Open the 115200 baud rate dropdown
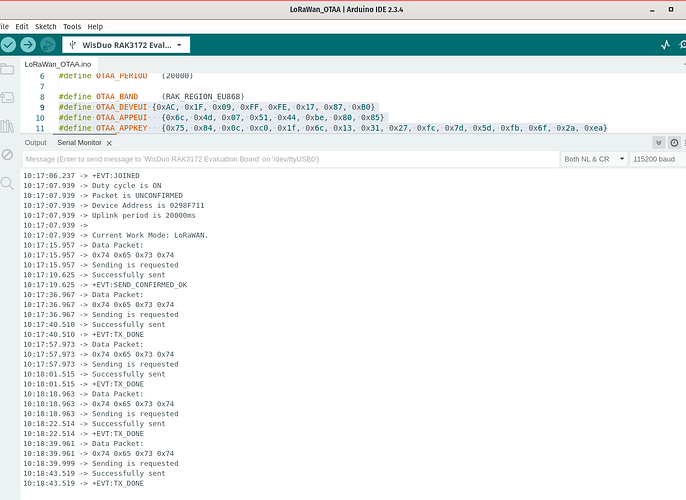This screenshot has height=500, width=686. pos(656,159)
